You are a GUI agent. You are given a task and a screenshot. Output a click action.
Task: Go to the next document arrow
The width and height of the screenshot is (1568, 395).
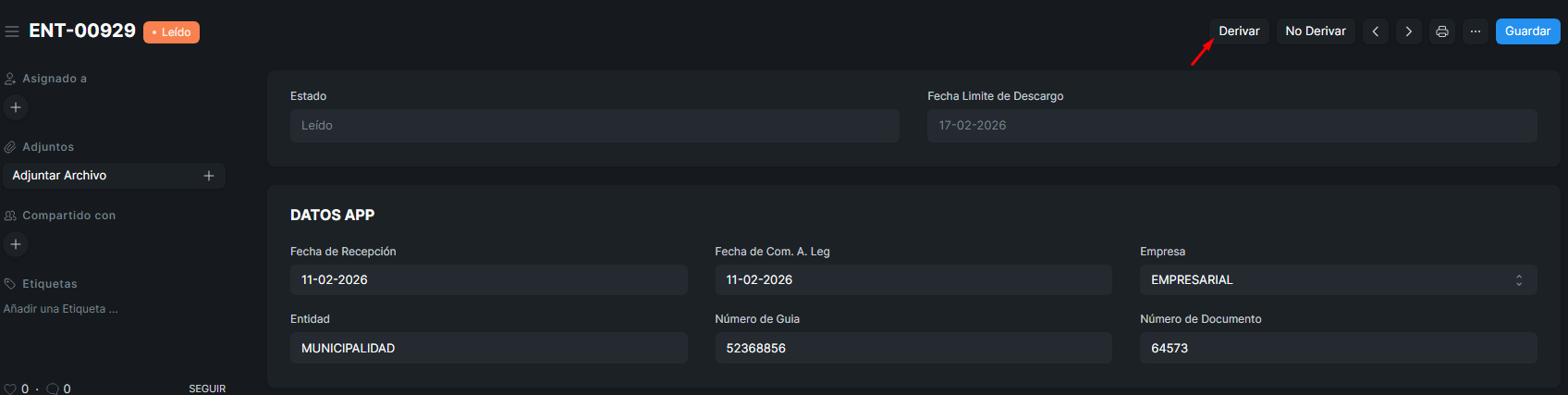(x=1408, y=31)
